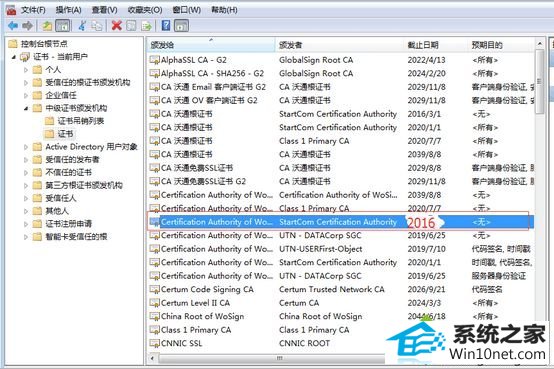Select 证书吊销列表 in the tree
The height and width of the screenshot is (369, 554).
click(x=81, y=121)
